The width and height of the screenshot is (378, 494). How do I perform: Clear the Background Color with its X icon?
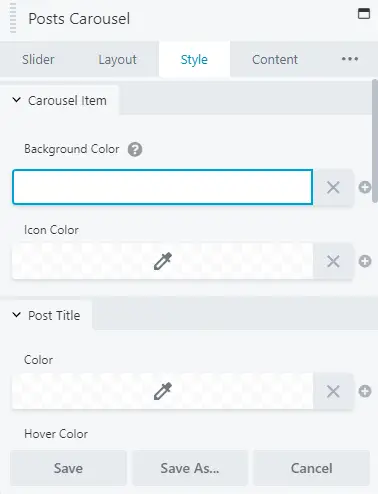333,187
